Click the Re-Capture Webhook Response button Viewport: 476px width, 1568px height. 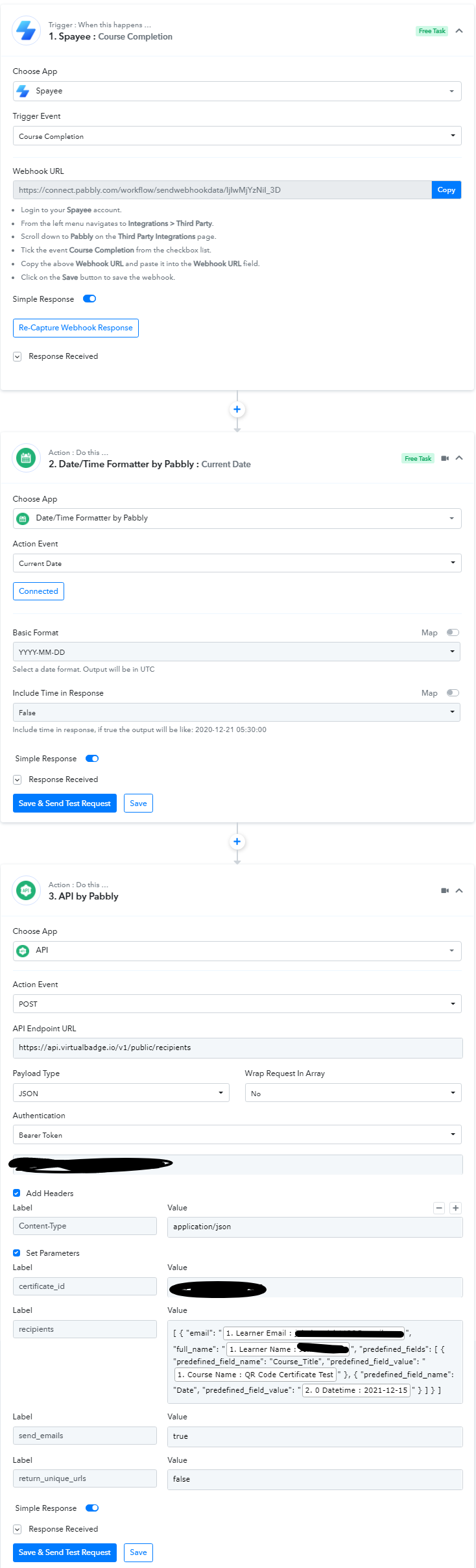point(76,328)
